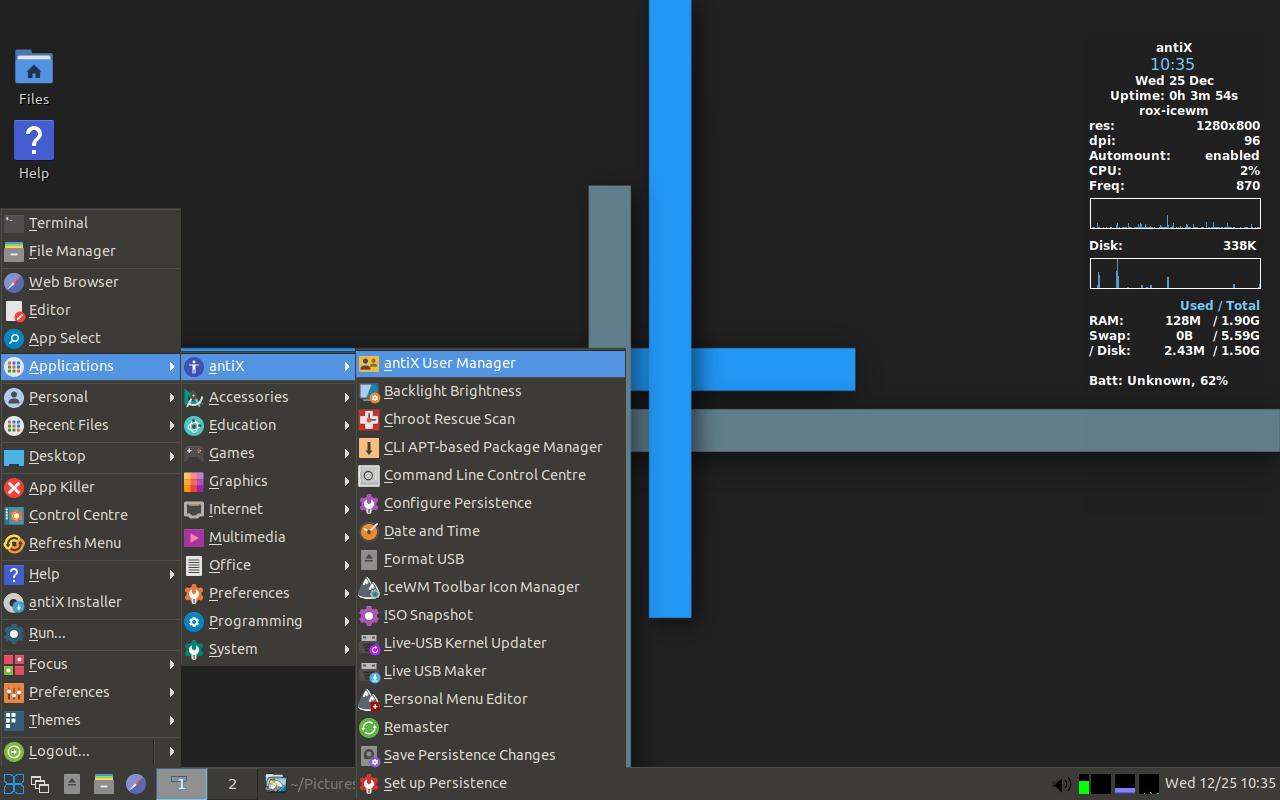Launch Format USB
The width and height of the screenshot is (1280, 800).
tap(491, 559)
